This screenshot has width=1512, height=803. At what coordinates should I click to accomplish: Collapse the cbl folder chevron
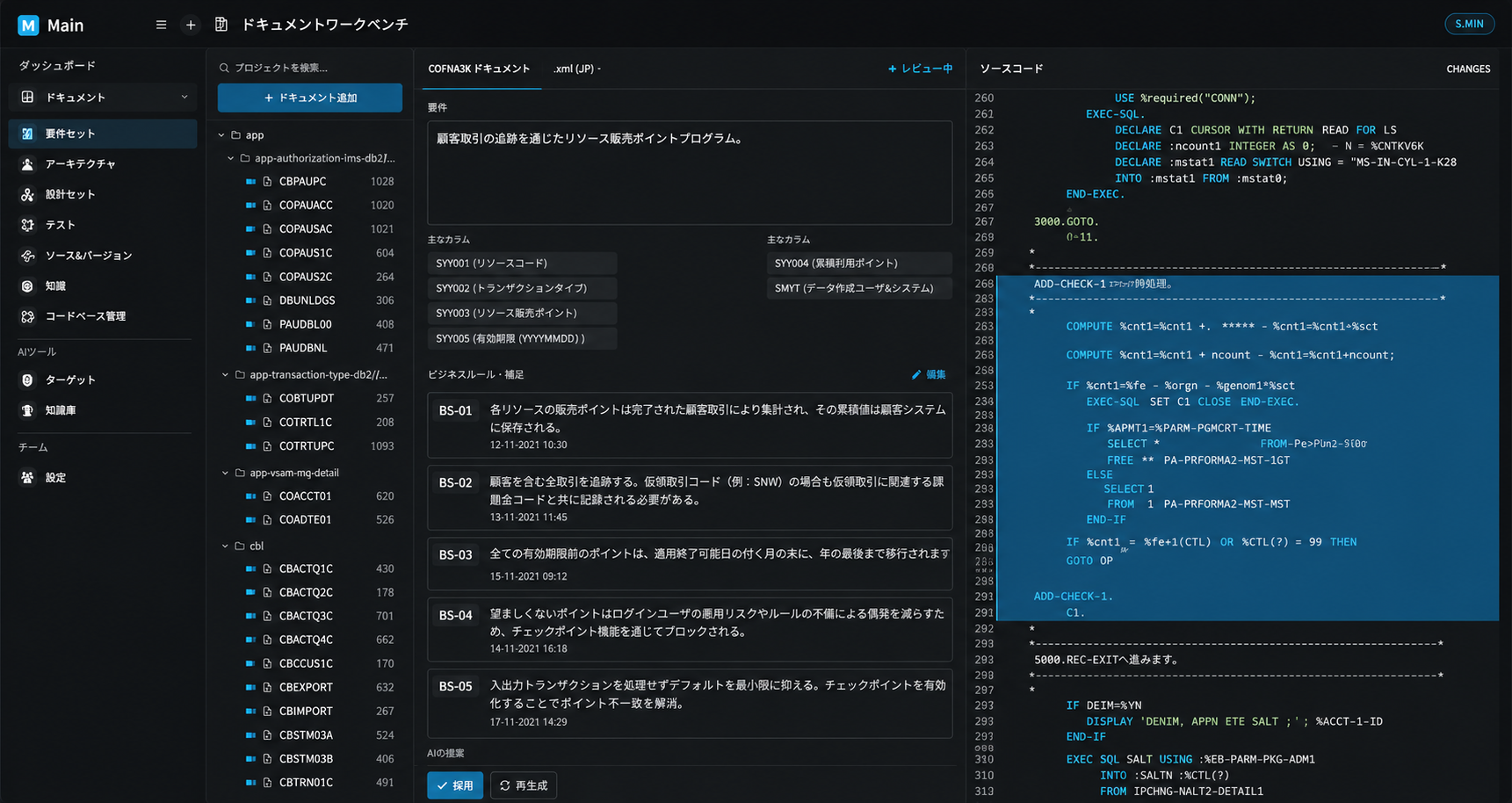225,546
